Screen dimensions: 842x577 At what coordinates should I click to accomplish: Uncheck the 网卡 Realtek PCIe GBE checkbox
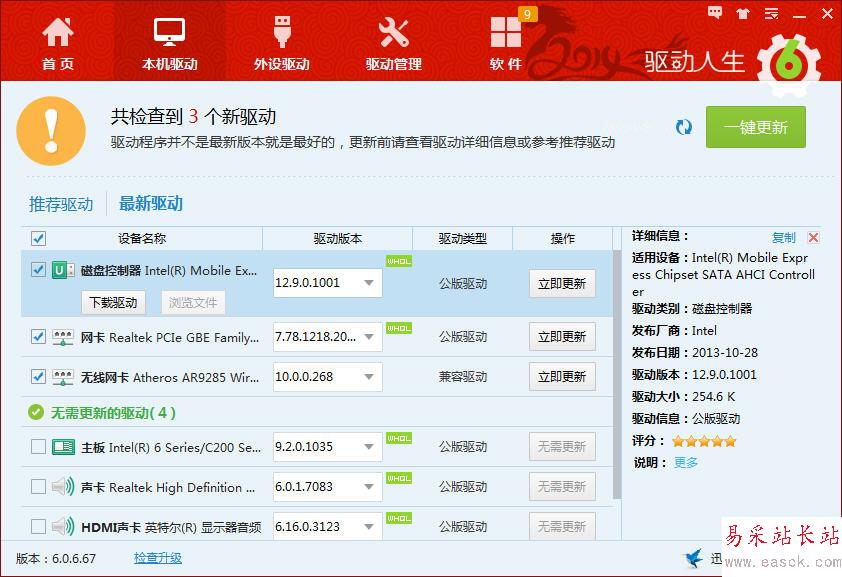pyautogui.click(x=38, y=337)
